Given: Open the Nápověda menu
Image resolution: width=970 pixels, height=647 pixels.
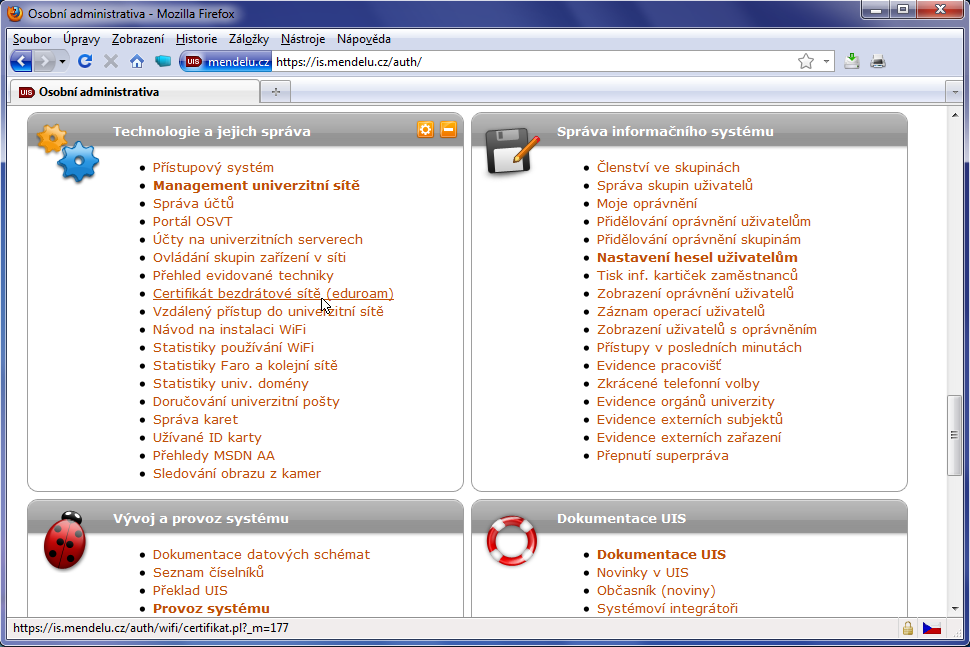Looking at the screenshot, I should pos(364,39).
